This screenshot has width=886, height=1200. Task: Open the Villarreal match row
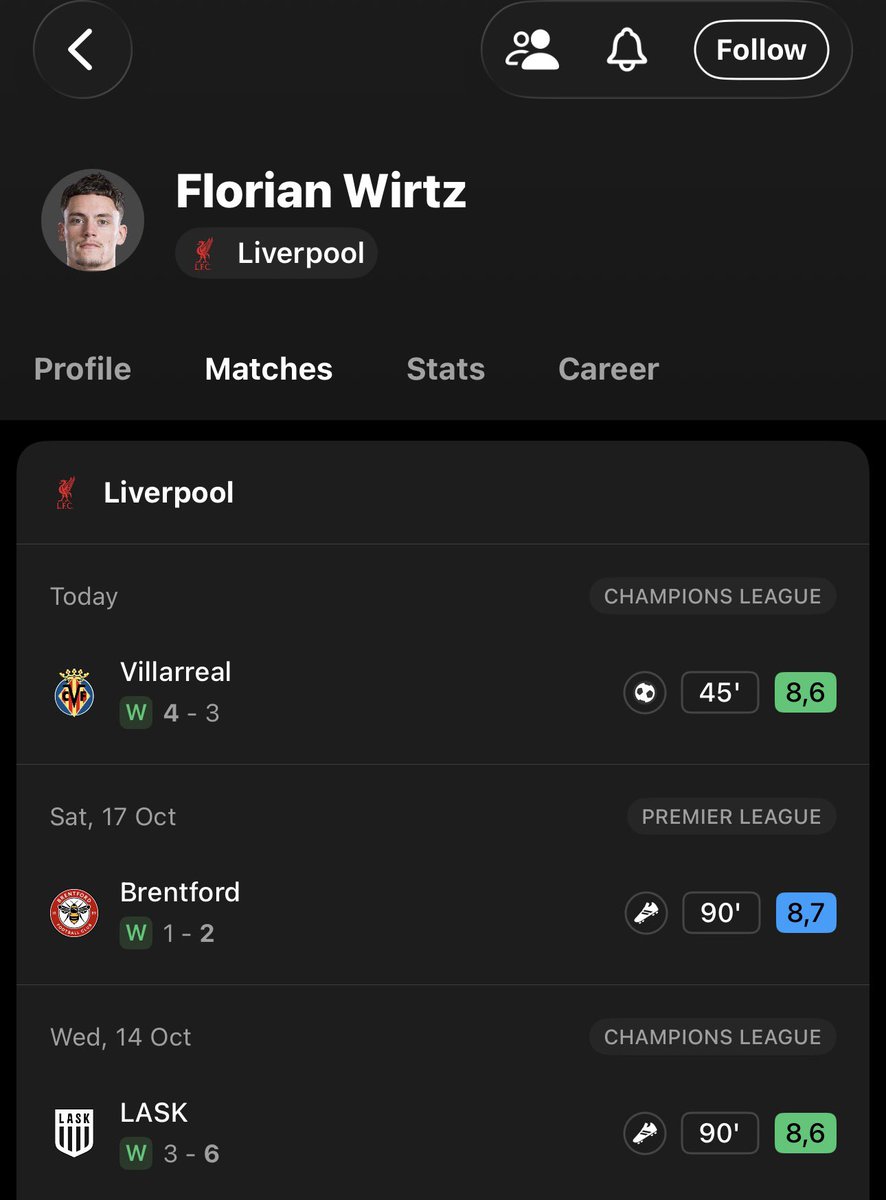point(443,692)
